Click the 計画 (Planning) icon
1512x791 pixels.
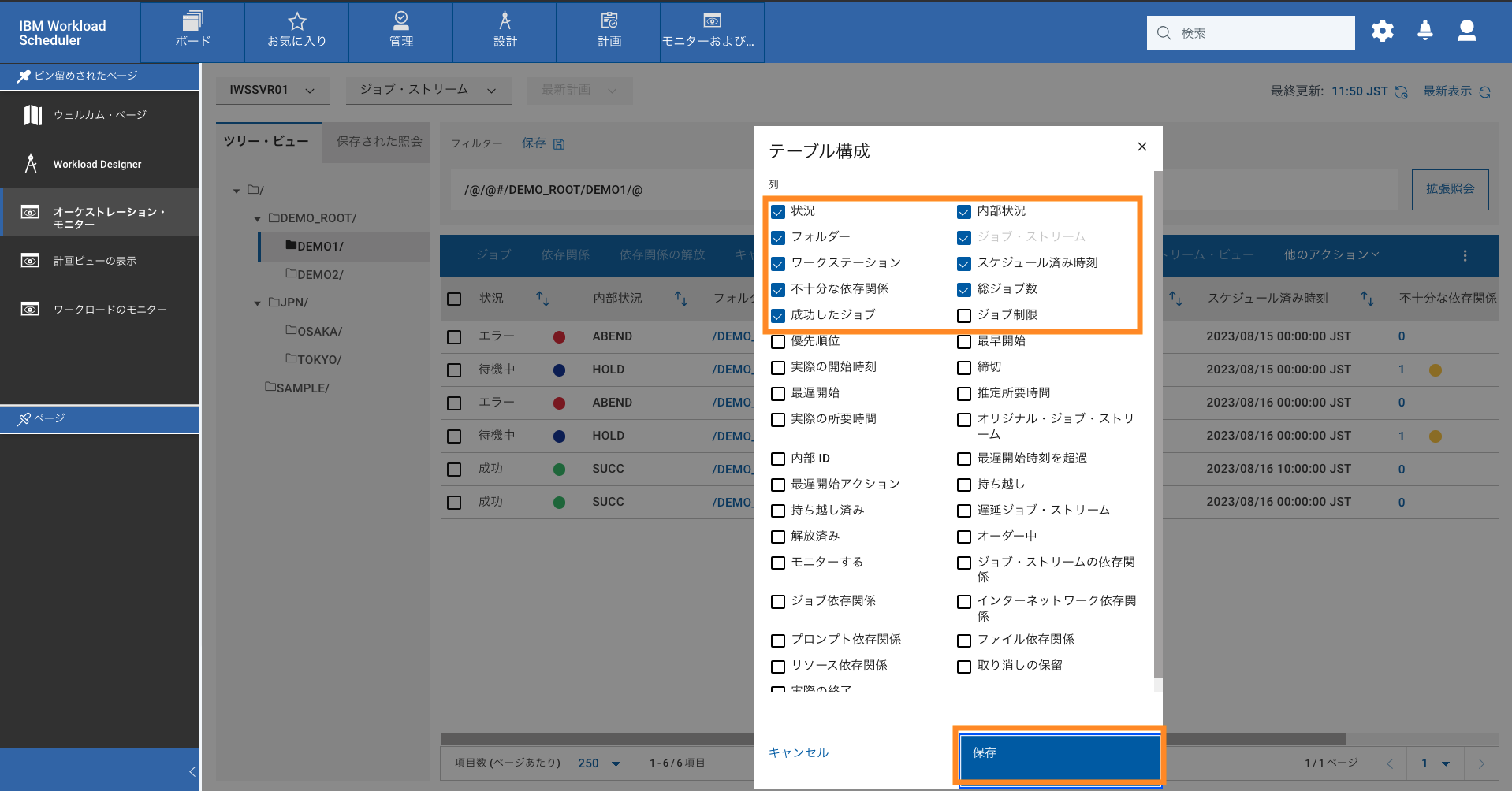tap(608, 32)
